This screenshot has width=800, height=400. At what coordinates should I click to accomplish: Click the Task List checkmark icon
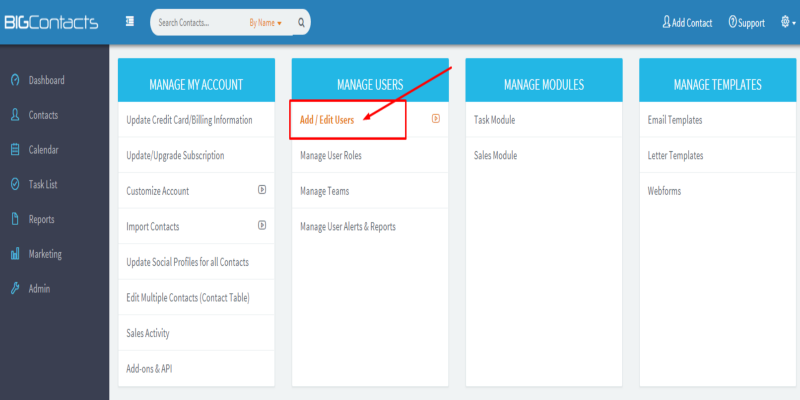15,184
